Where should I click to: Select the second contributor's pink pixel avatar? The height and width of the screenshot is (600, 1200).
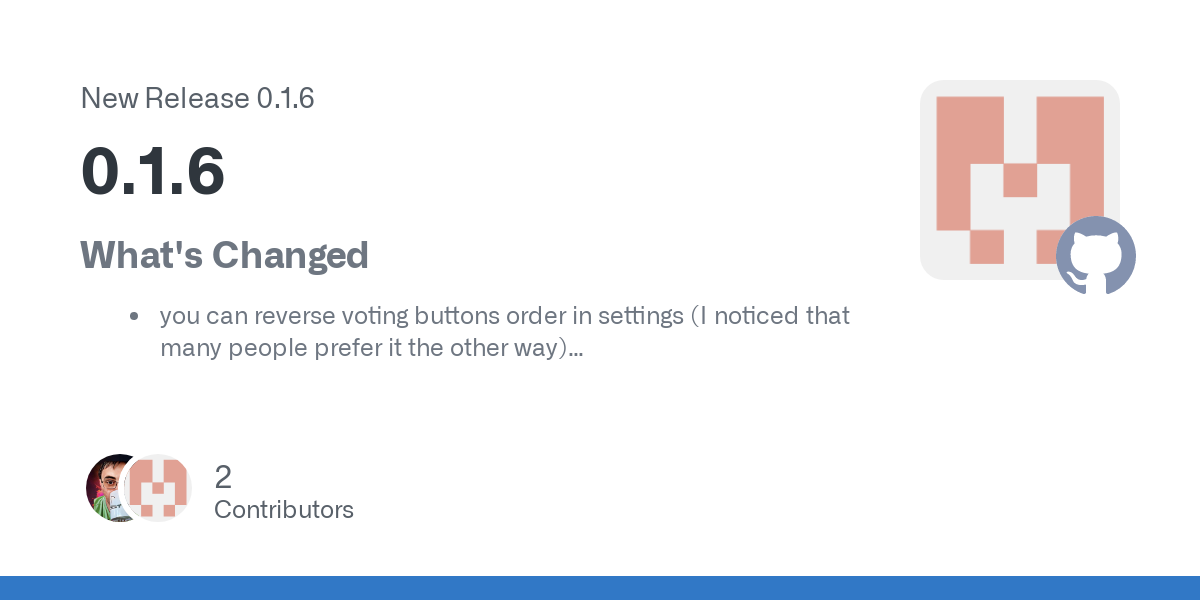[x=158, y=488]
